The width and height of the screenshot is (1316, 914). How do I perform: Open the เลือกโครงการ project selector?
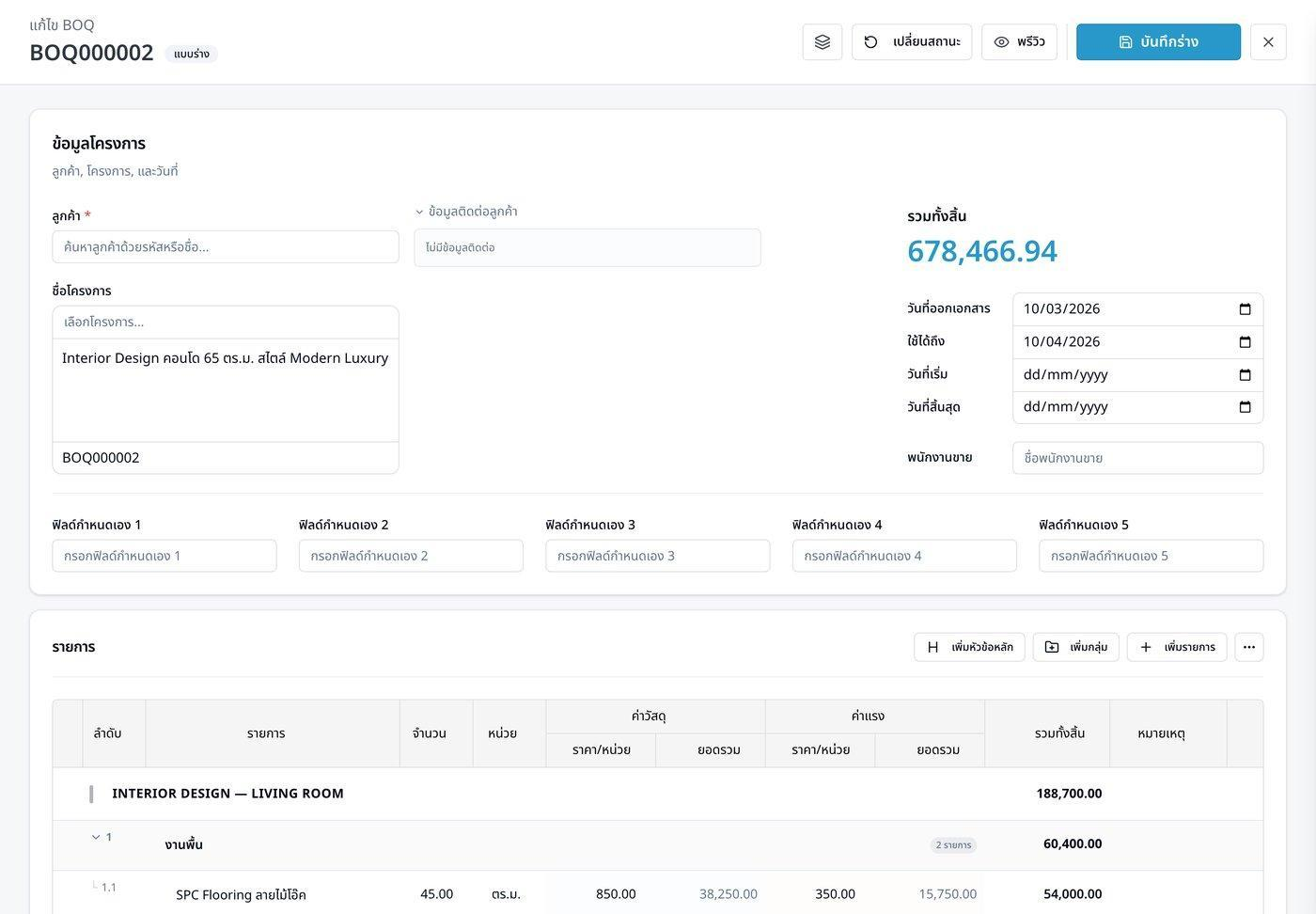click(x=226, y=323)
